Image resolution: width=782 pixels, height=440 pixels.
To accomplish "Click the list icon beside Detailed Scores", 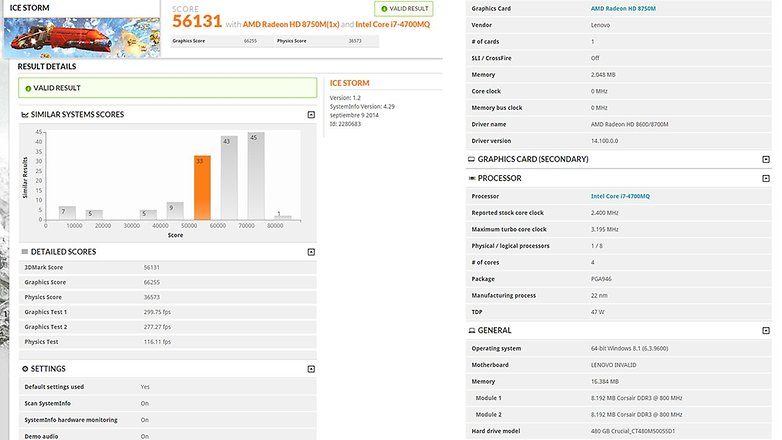I will point(24,252).
